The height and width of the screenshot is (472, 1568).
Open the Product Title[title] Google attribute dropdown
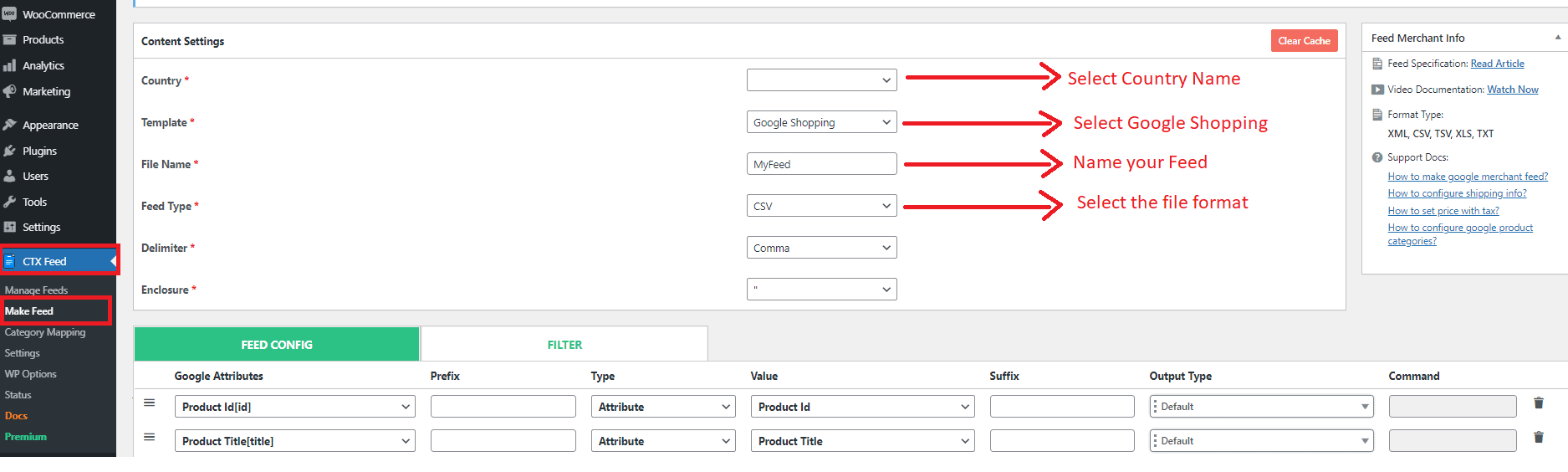[295, 441]
